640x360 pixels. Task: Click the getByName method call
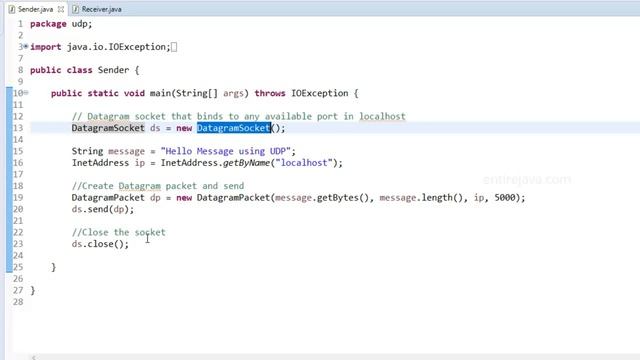(x=247, y=163)
